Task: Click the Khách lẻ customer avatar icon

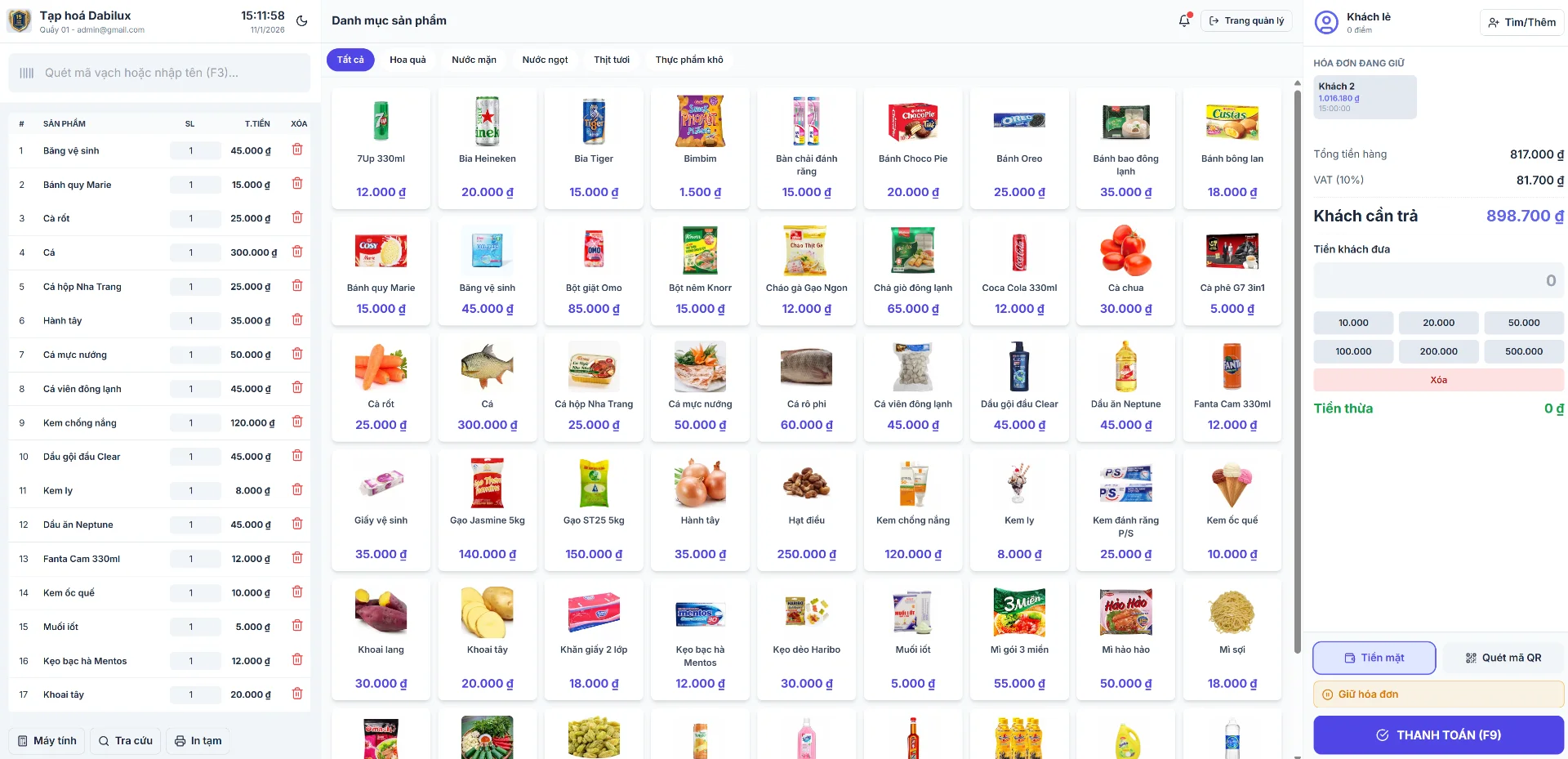Action: pyautogui.click(x=1327, y=22)
